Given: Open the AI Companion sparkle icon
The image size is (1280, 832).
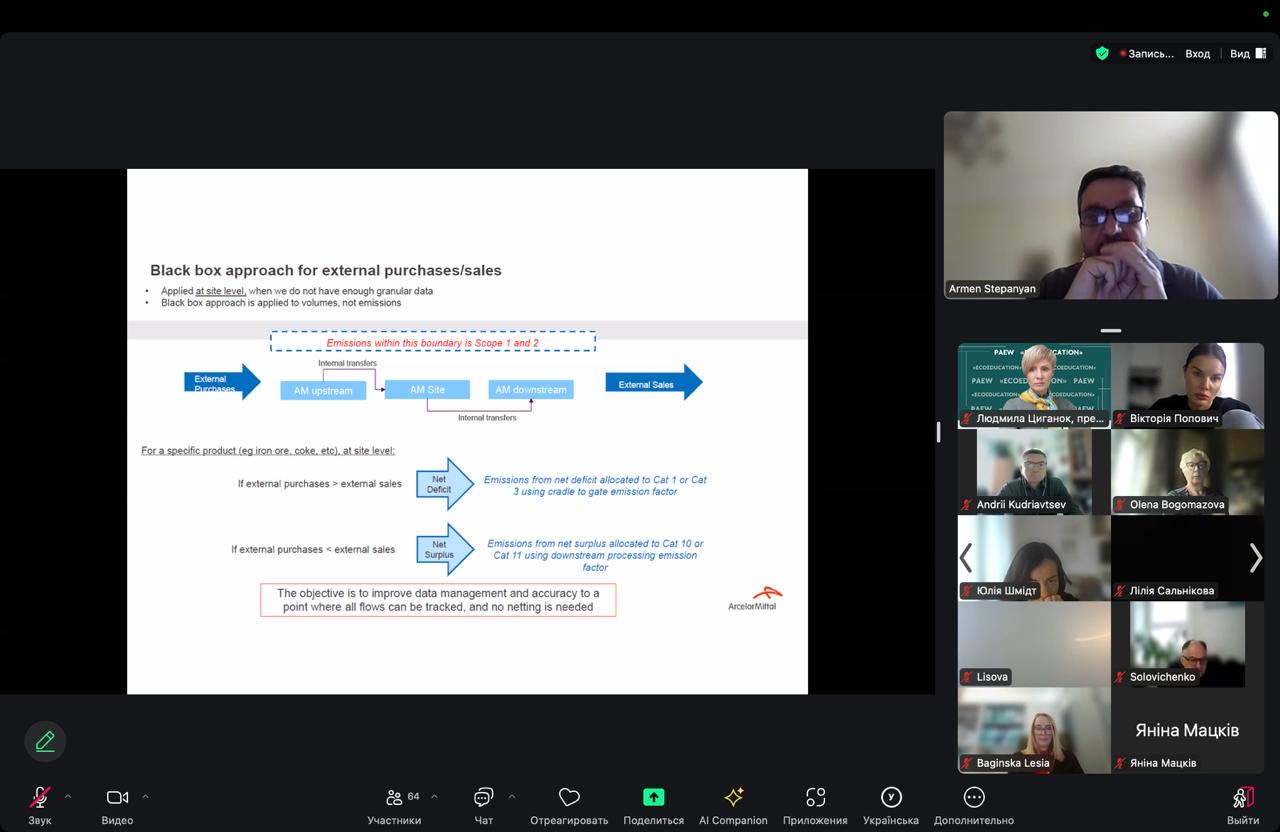Looking at the screenshot, I should [733, 798].
